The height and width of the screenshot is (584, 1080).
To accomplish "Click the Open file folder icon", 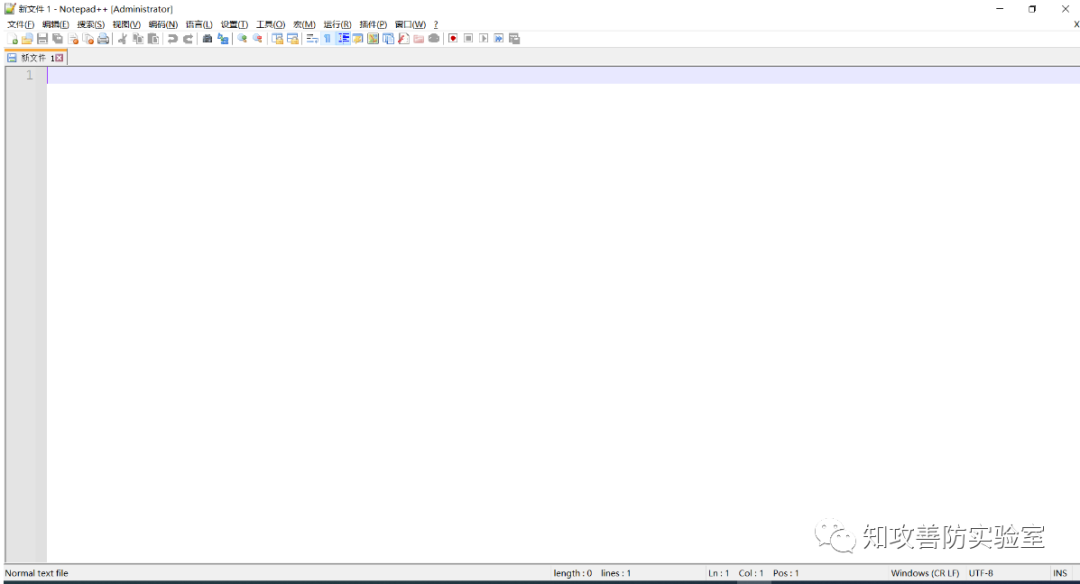I will [x=27, y=39].
